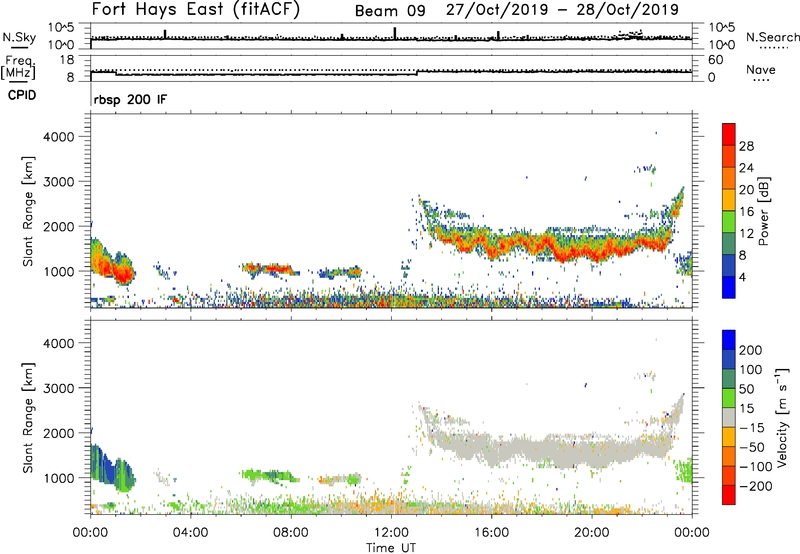Click the "Slant Range [km]" label of velocity panel
The image size is (800, 554).
coord(28,417)
